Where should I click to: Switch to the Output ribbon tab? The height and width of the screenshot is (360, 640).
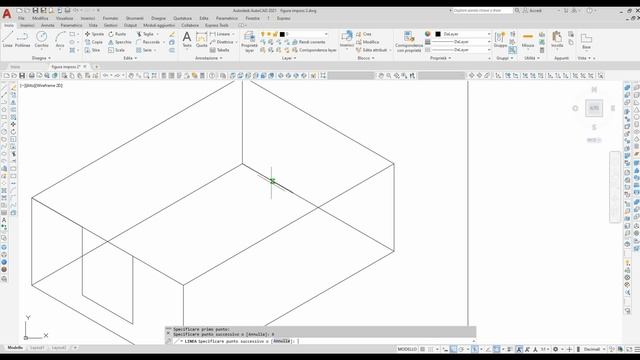130,25
